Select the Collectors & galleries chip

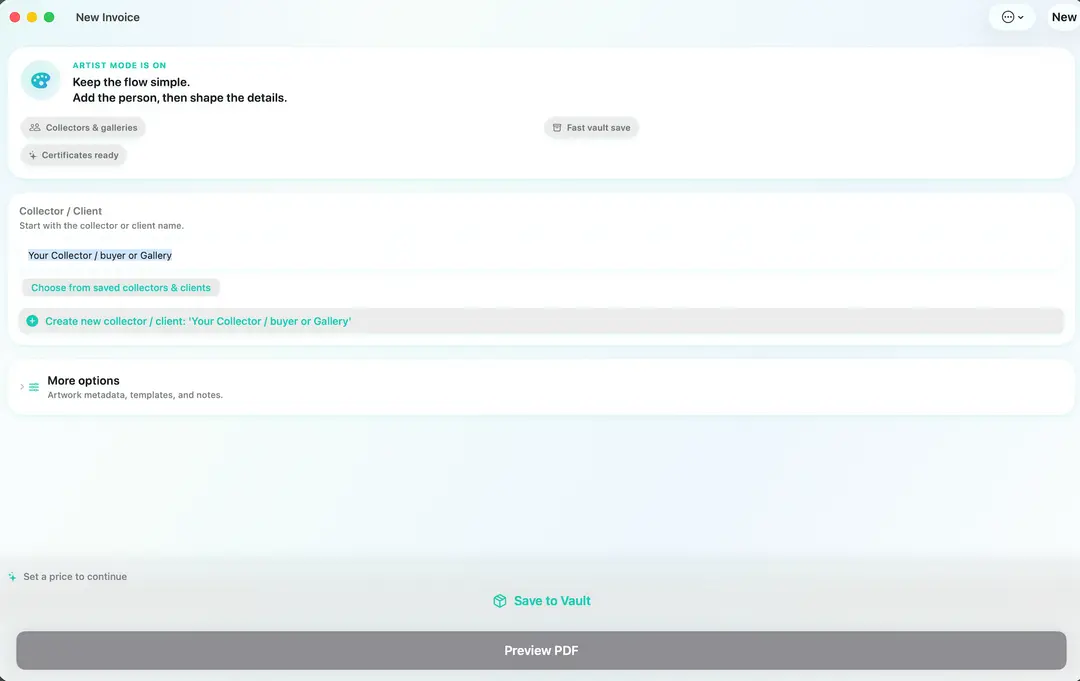(x=83, y=127)
